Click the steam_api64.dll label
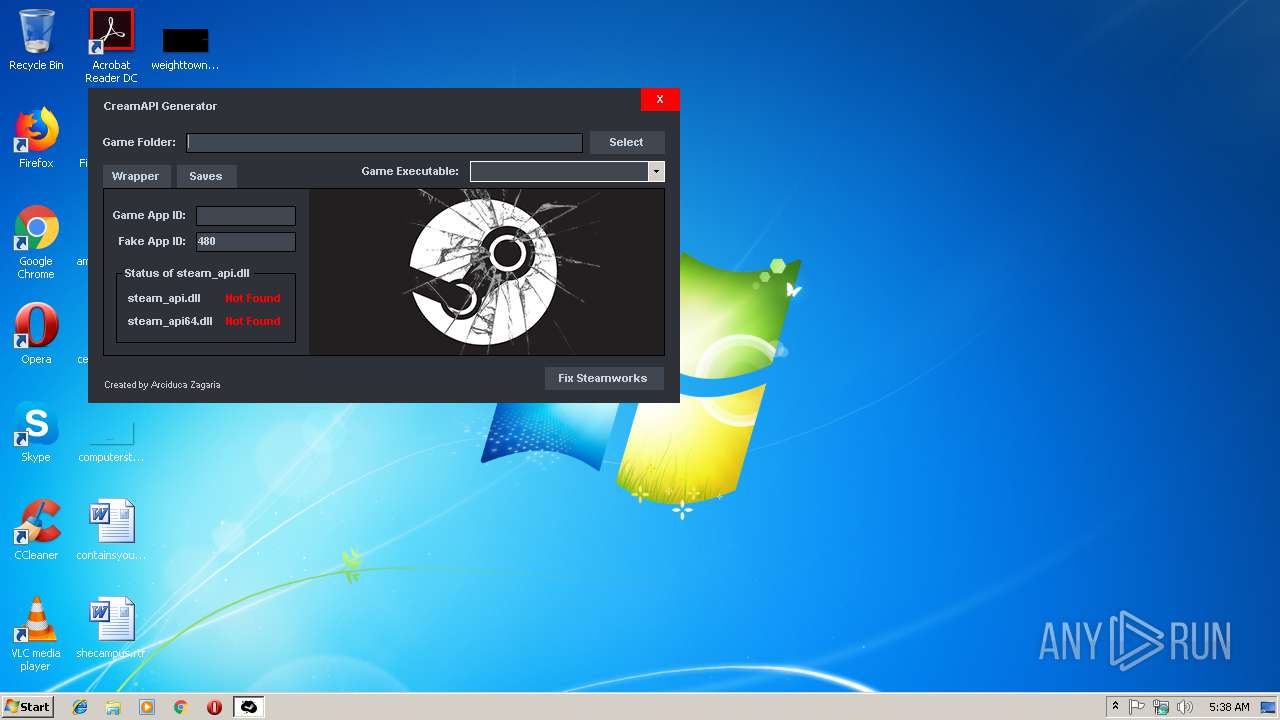The image size is (1280, 720). pyautogui.click(x=170, y=321)
